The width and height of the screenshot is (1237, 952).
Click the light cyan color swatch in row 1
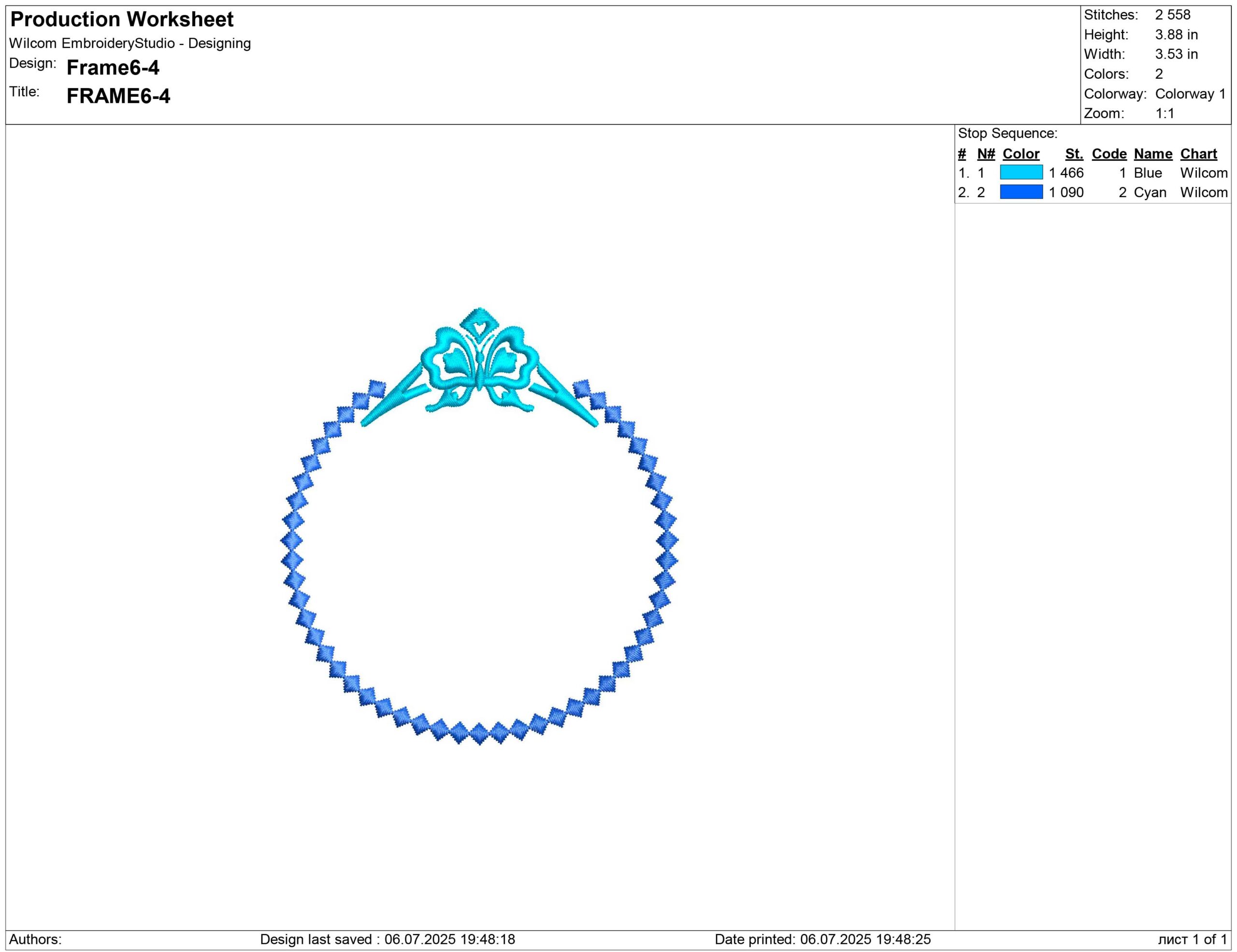click(x=1021, y=172)
